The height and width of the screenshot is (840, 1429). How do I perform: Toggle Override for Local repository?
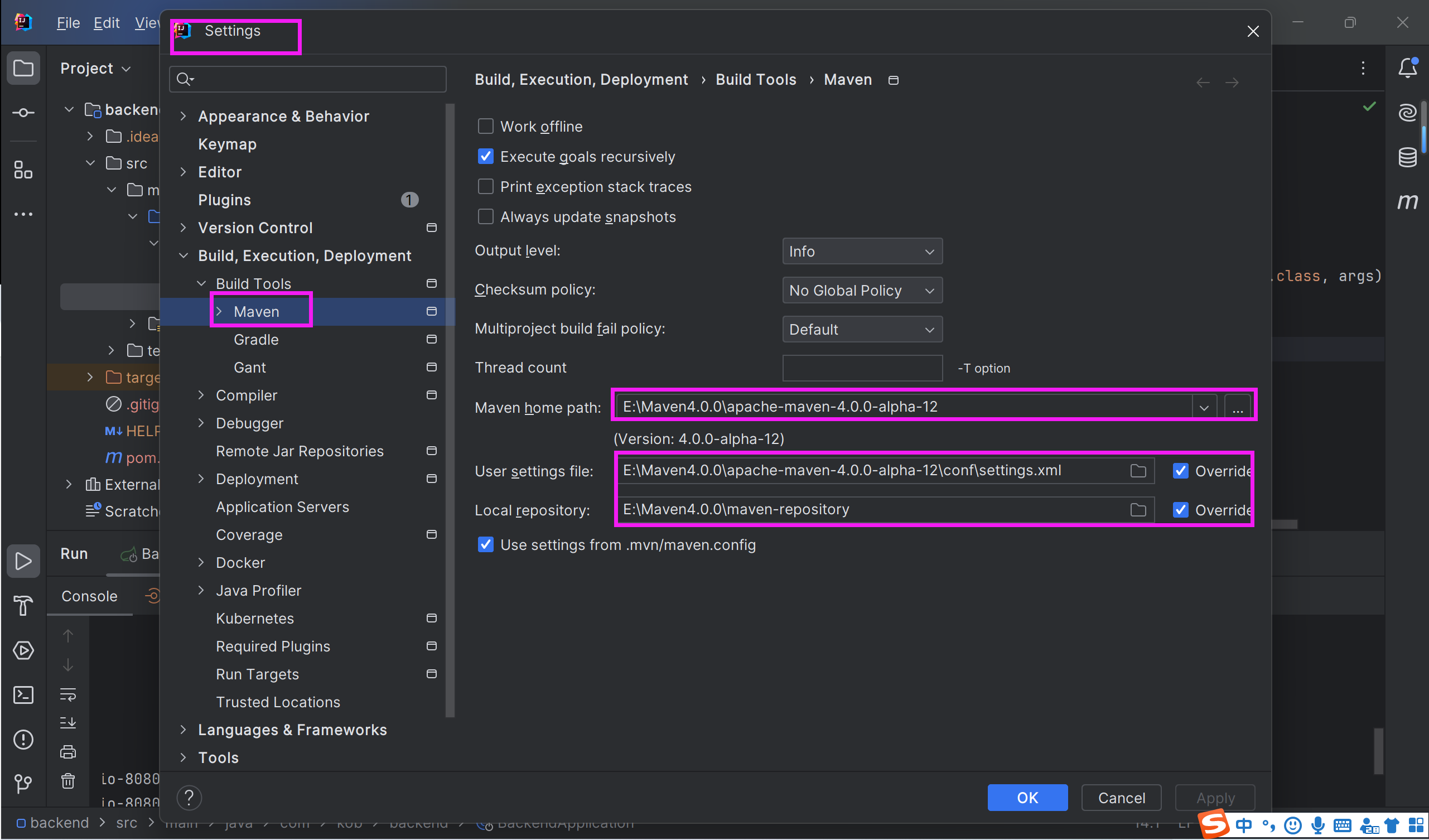click(1181, 510)
